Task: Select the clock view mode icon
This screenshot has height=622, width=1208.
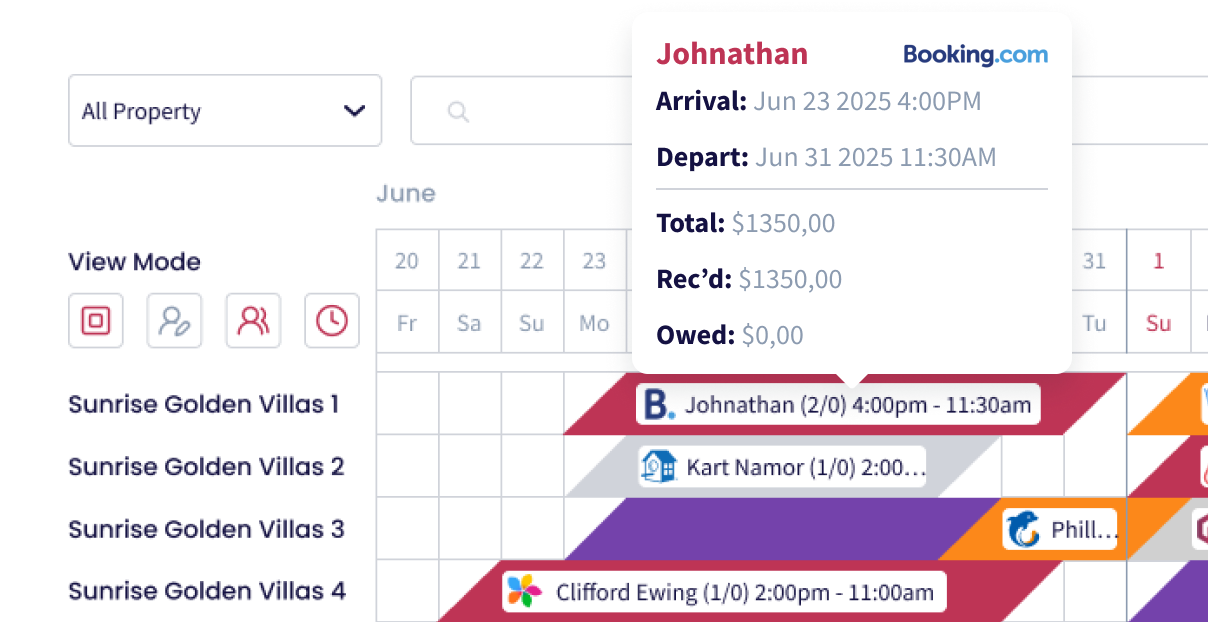Action: [332, 320]
